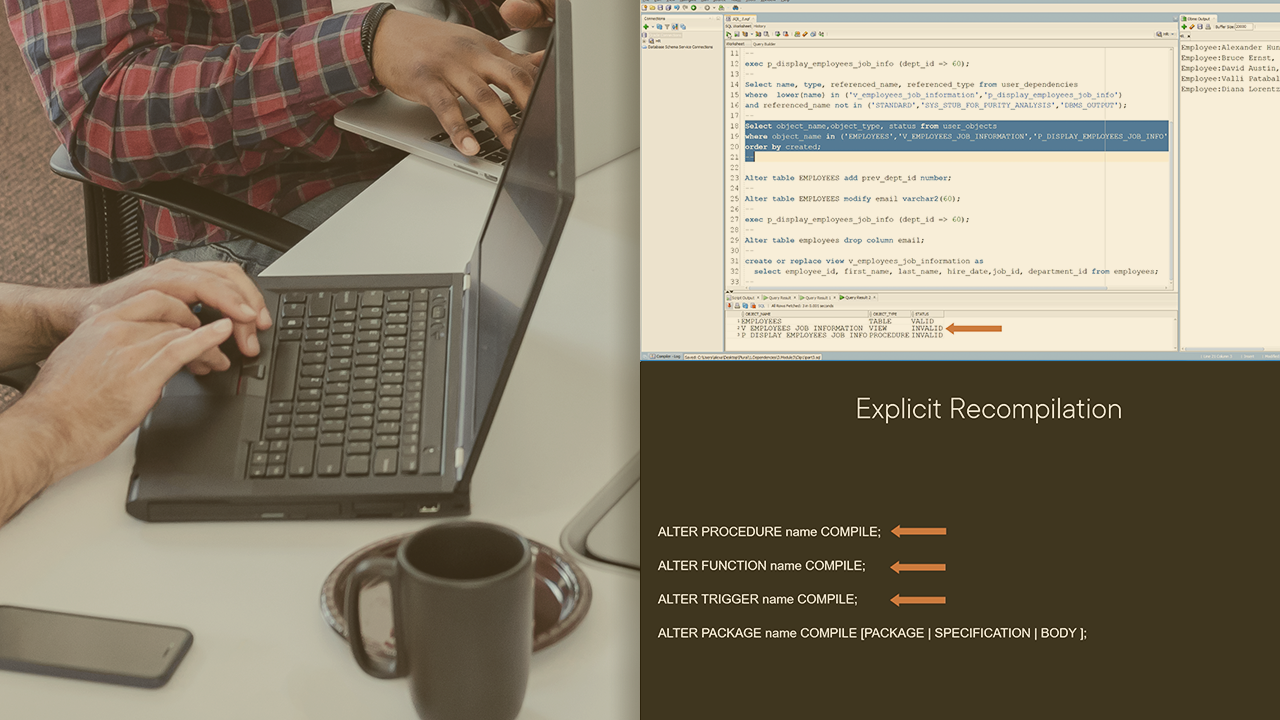Click the VALID status cell
This screenshot has height=720, width=1280.
pos(923,321)
